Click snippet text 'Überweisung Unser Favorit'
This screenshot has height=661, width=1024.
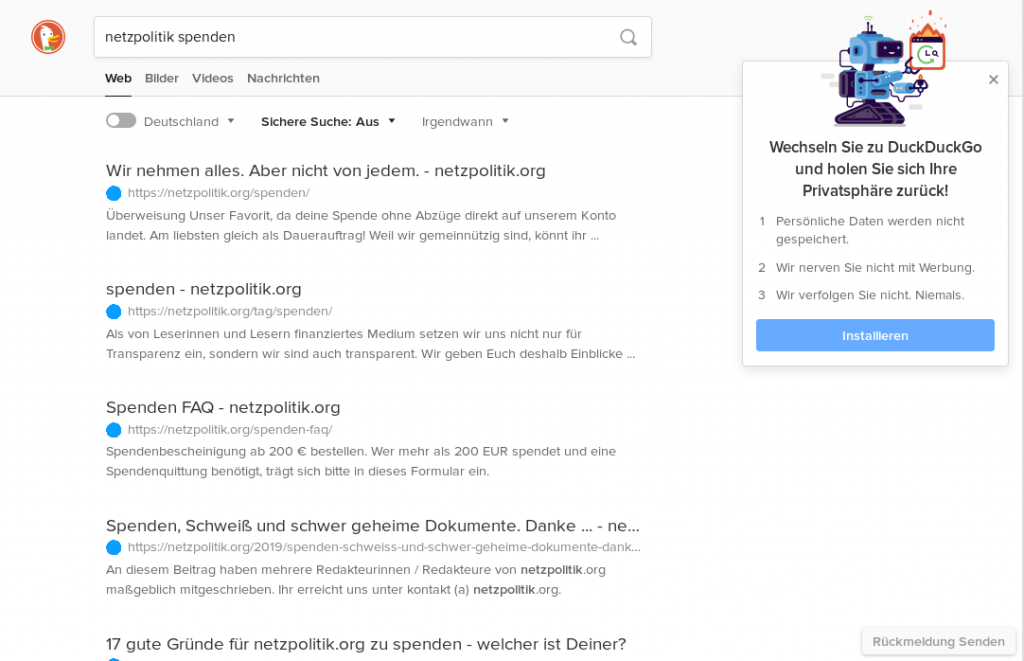tap(360, 225)
